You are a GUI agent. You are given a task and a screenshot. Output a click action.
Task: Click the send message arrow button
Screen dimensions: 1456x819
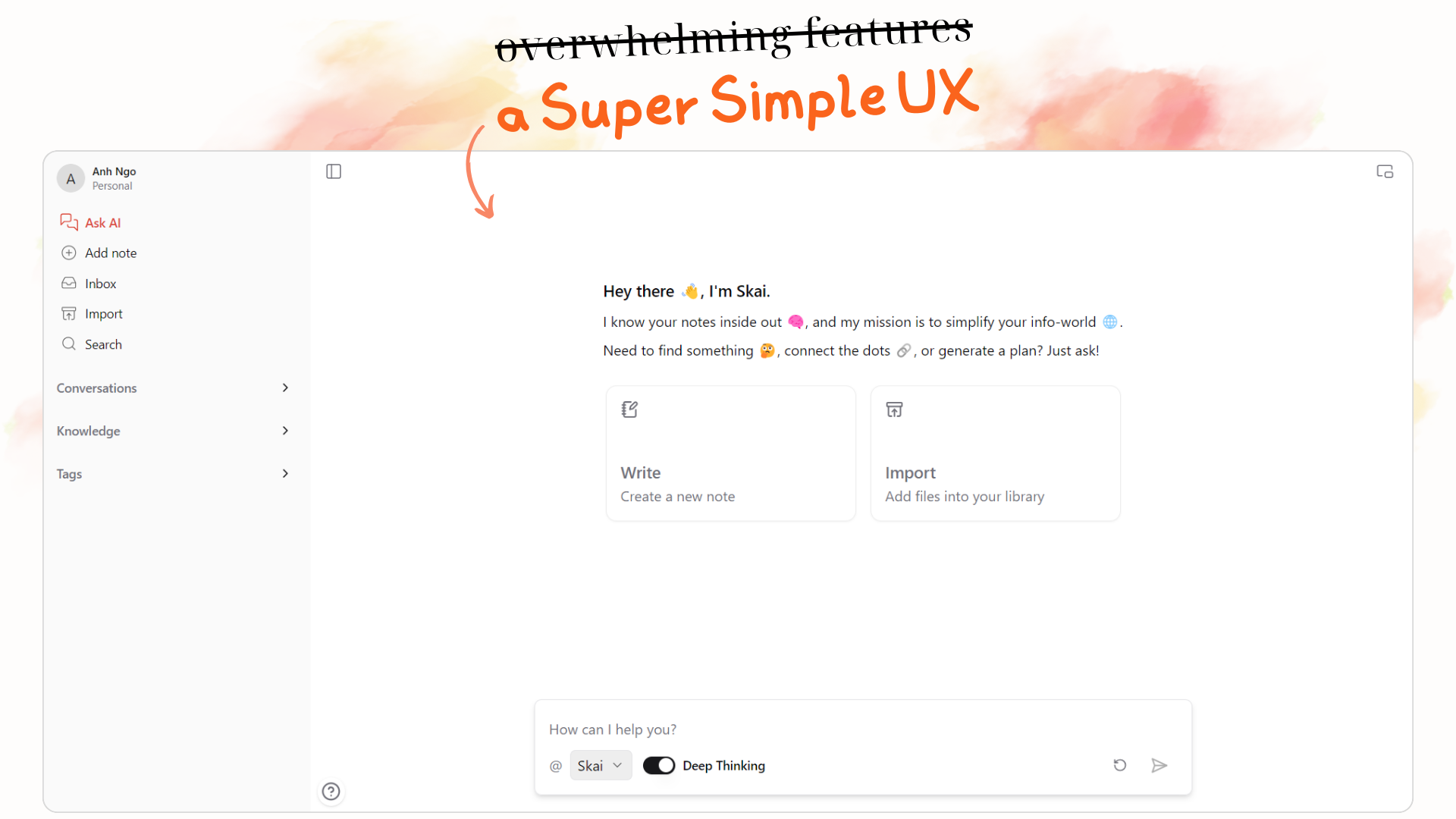1159,765
